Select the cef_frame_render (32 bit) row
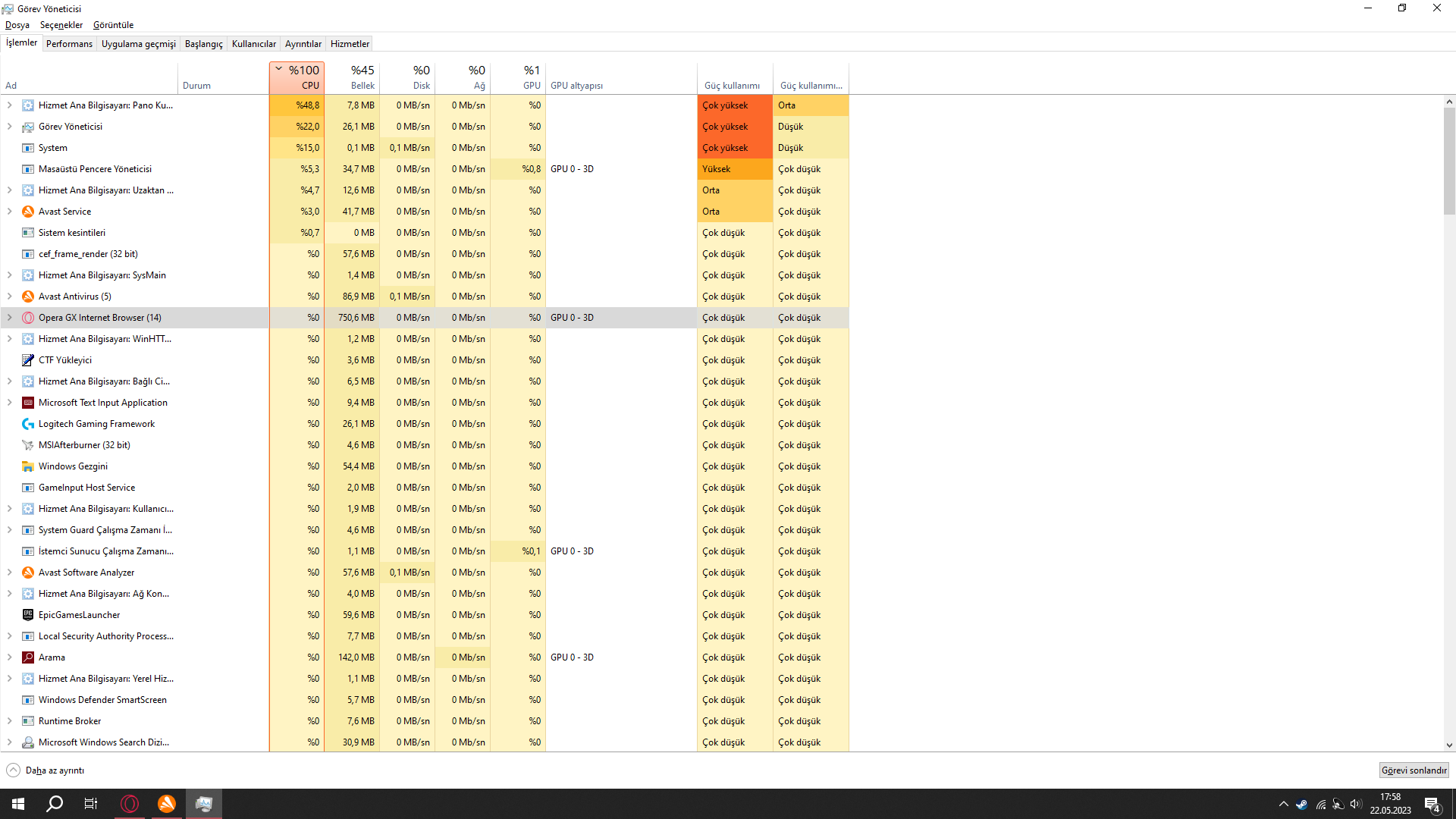 click(424, 254)
